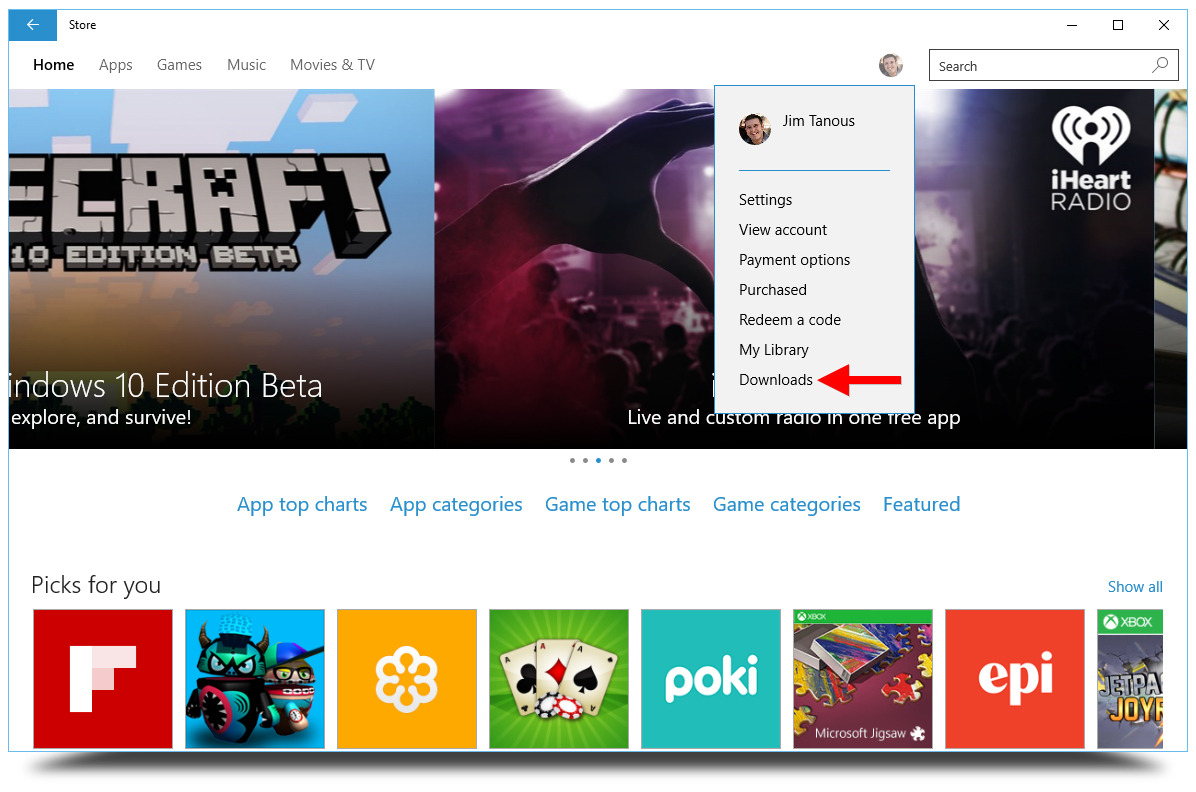Viewport: 1196px width, 792px height.
Task: Open the Flipboard app tile
Action: click(x=103, y=678)
